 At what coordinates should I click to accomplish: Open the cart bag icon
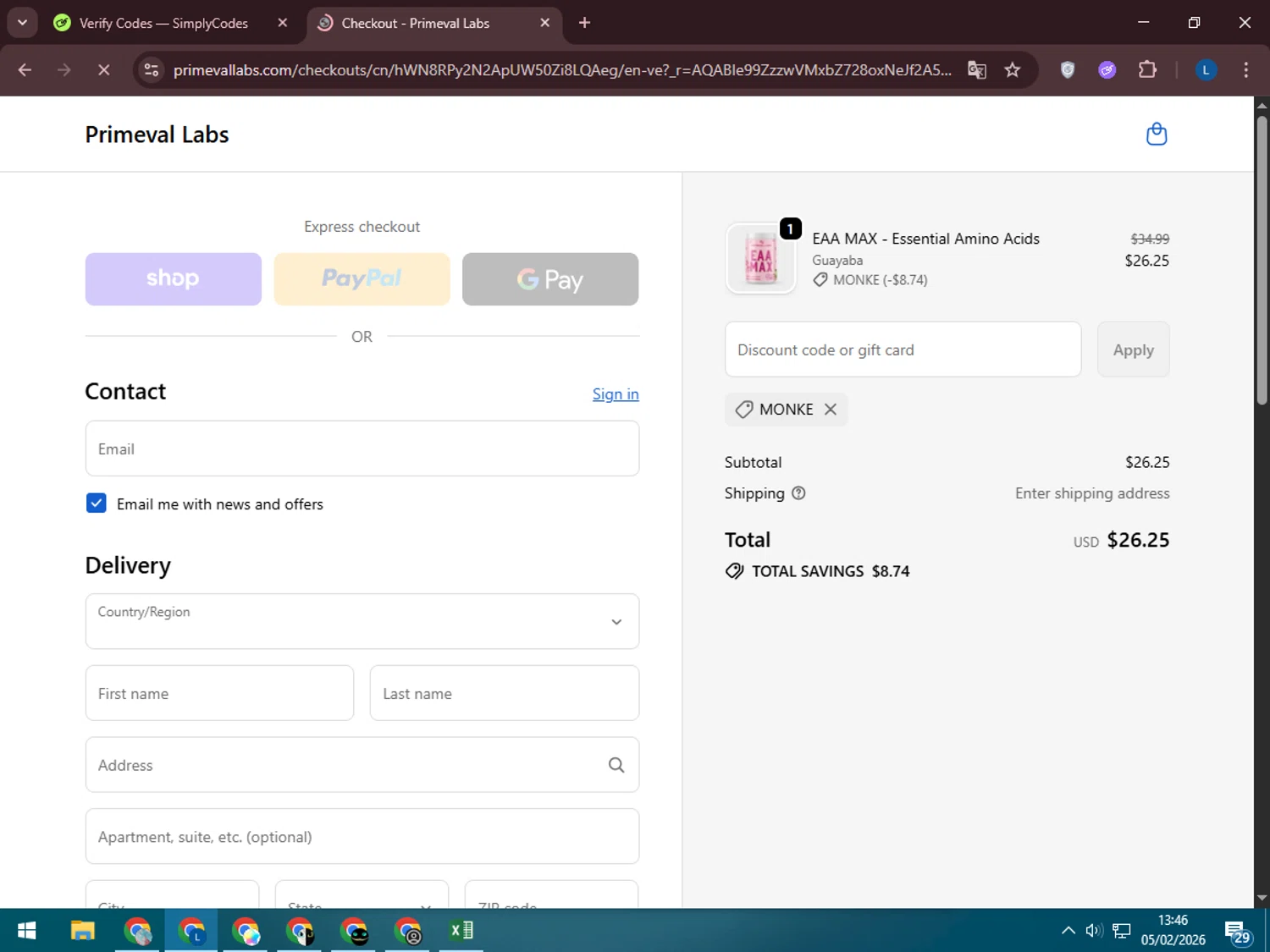pyautogui.click(x=1157, y=135)
